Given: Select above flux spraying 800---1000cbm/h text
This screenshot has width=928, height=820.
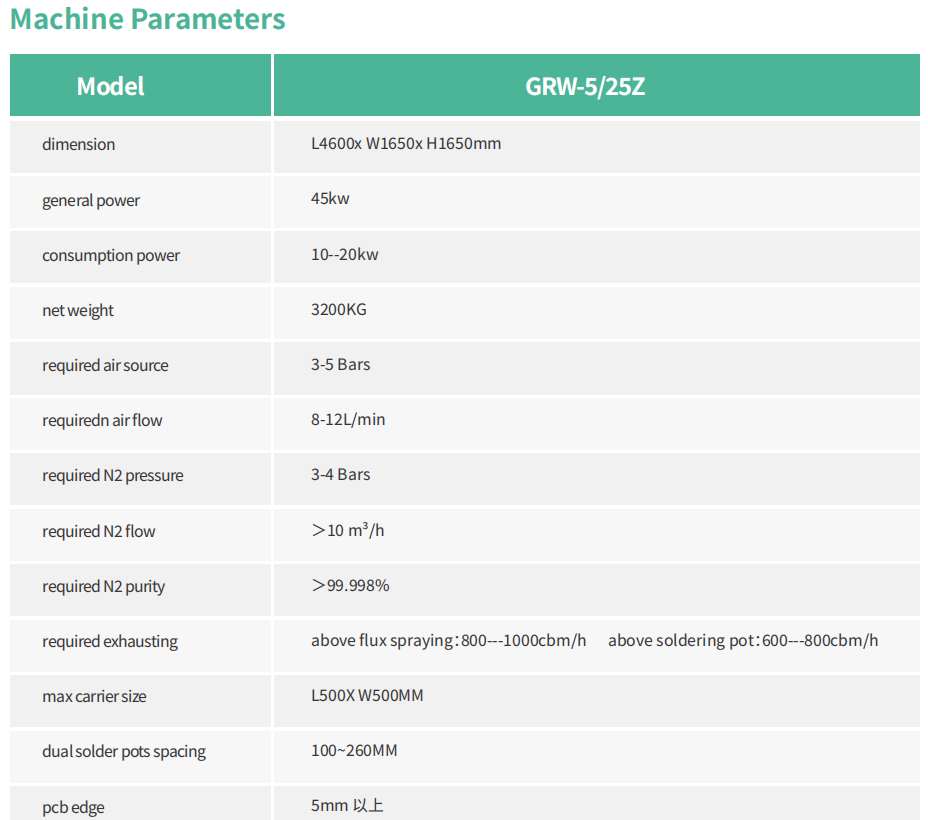Looking at the screenshot, I should (x=449, y=640).
